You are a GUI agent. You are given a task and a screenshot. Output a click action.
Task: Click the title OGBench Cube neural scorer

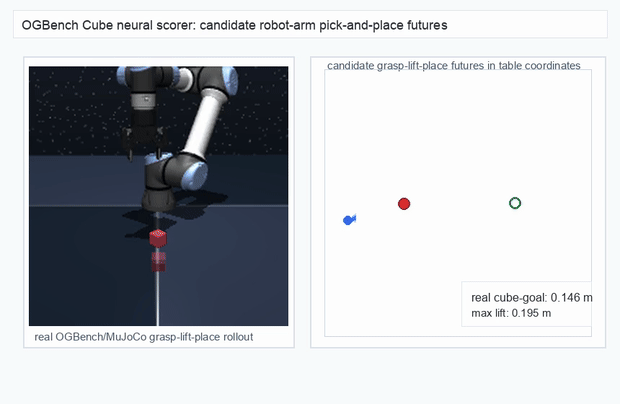click(234, 25)
